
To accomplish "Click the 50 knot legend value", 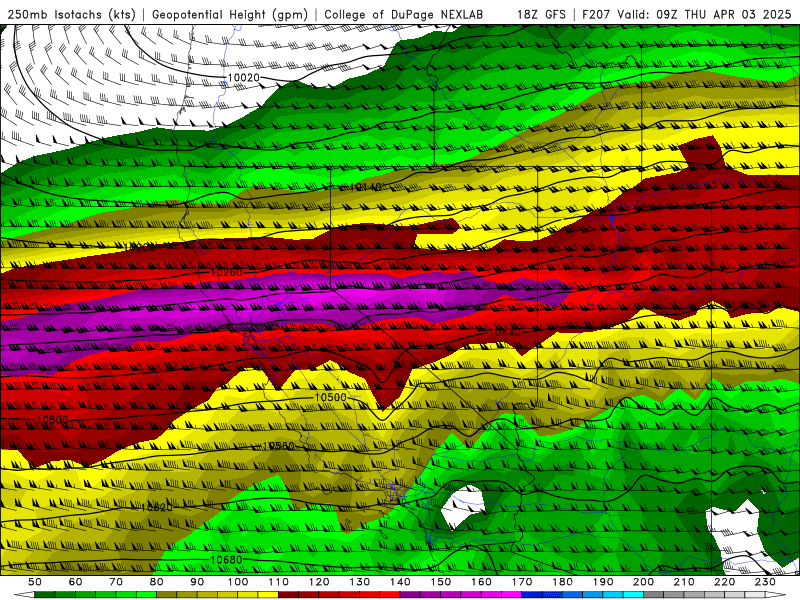I will [x=35, y=582].
